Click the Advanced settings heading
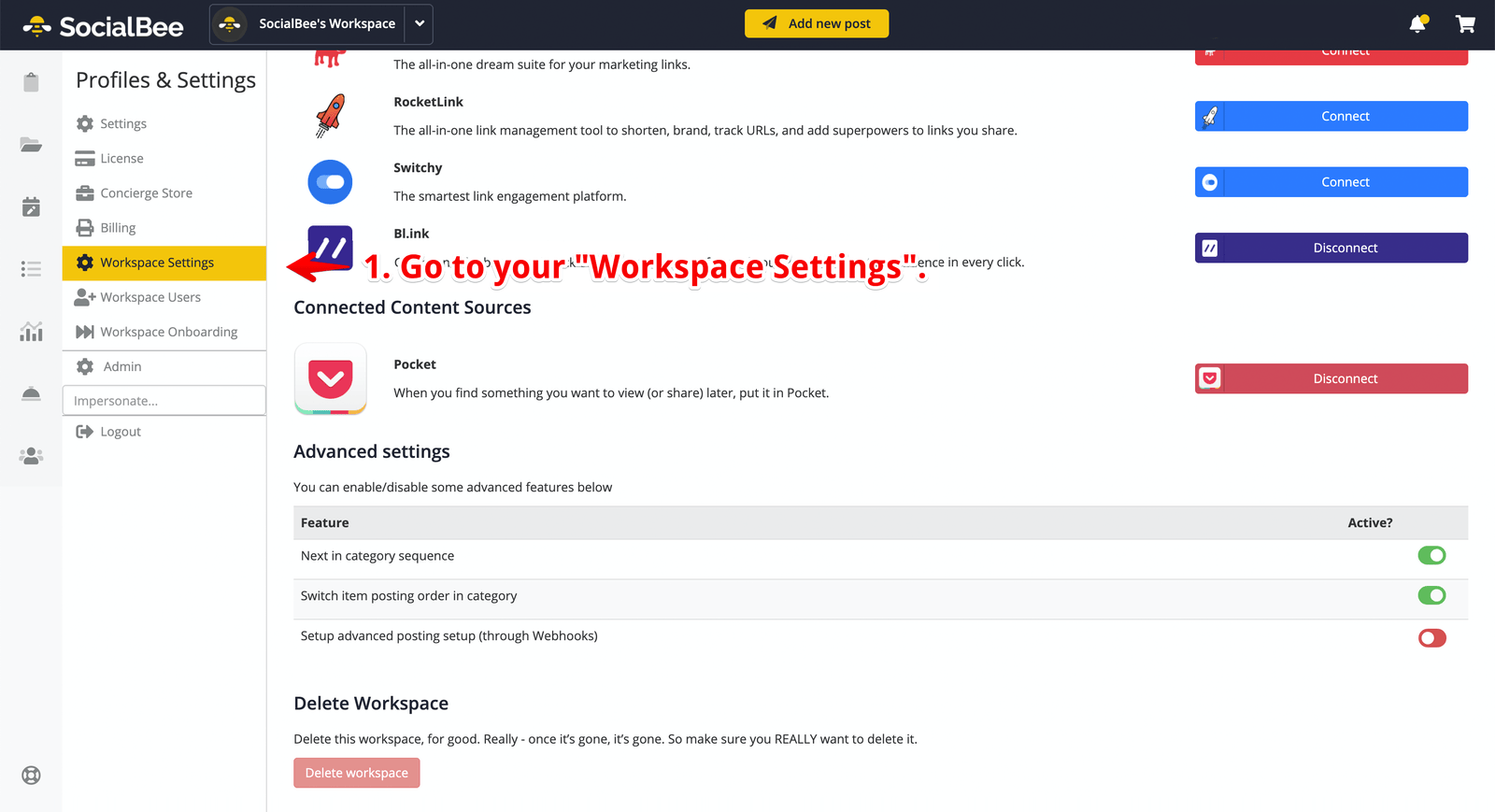Viewport: 1495px width, 812px height. click(x=372, y=451)
